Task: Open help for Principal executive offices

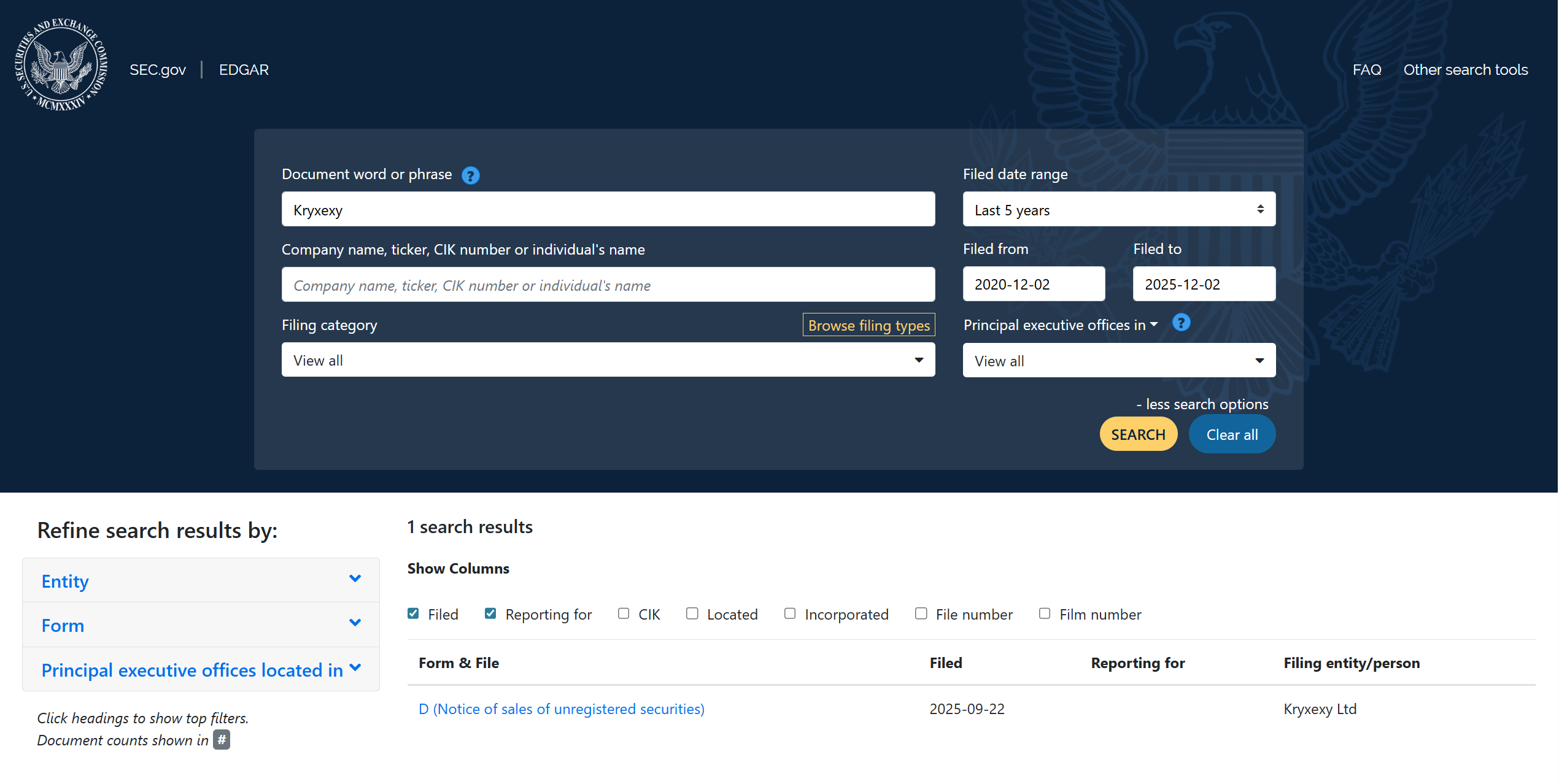Action: [1181, 323]
